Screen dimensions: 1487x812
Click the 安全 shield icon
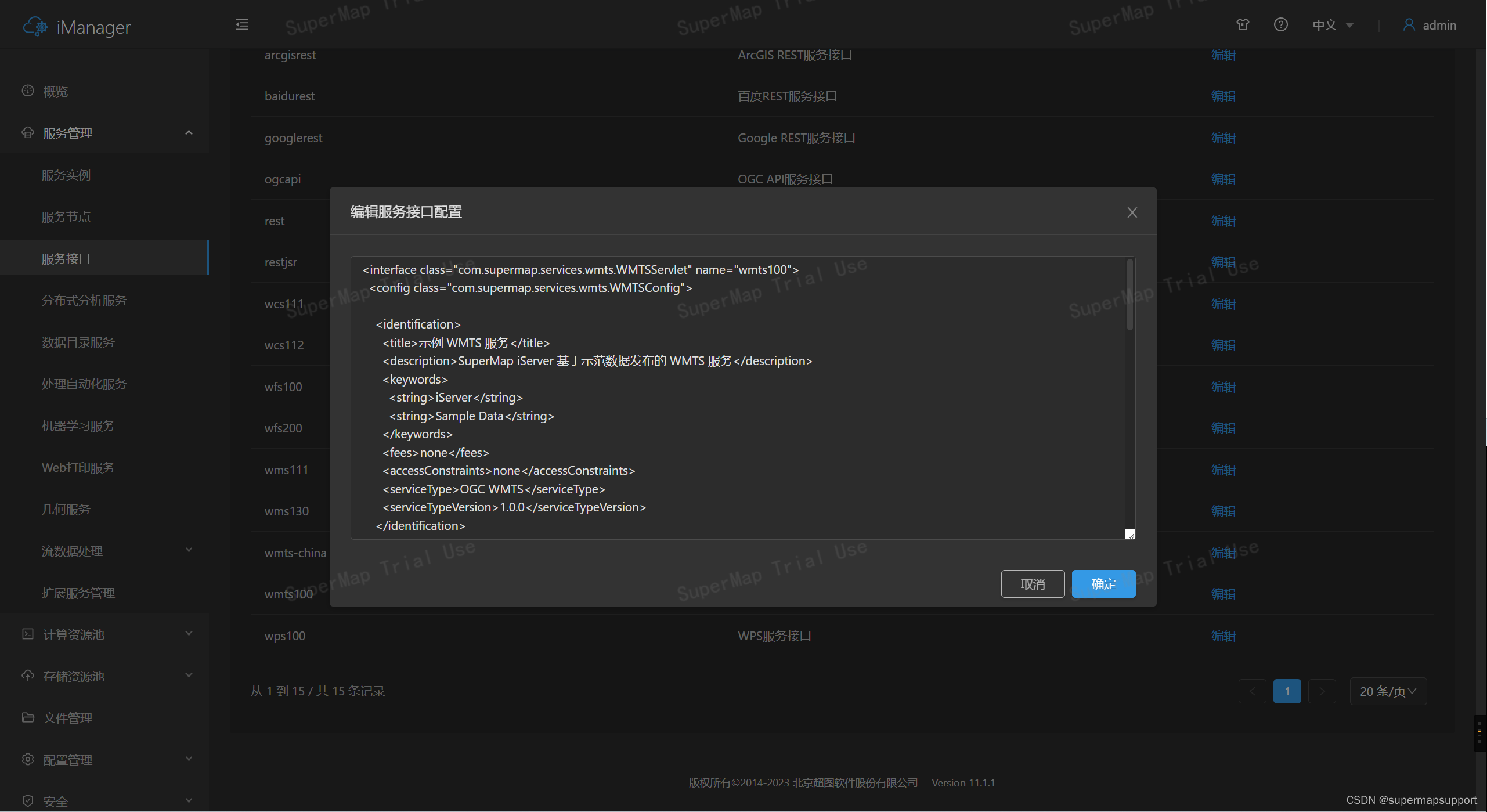(x=28, y=801)
